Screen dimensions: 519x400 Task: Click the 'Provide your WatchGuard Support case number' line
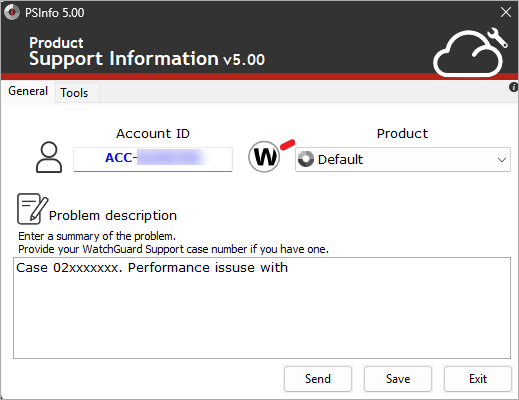pos(173,249)
